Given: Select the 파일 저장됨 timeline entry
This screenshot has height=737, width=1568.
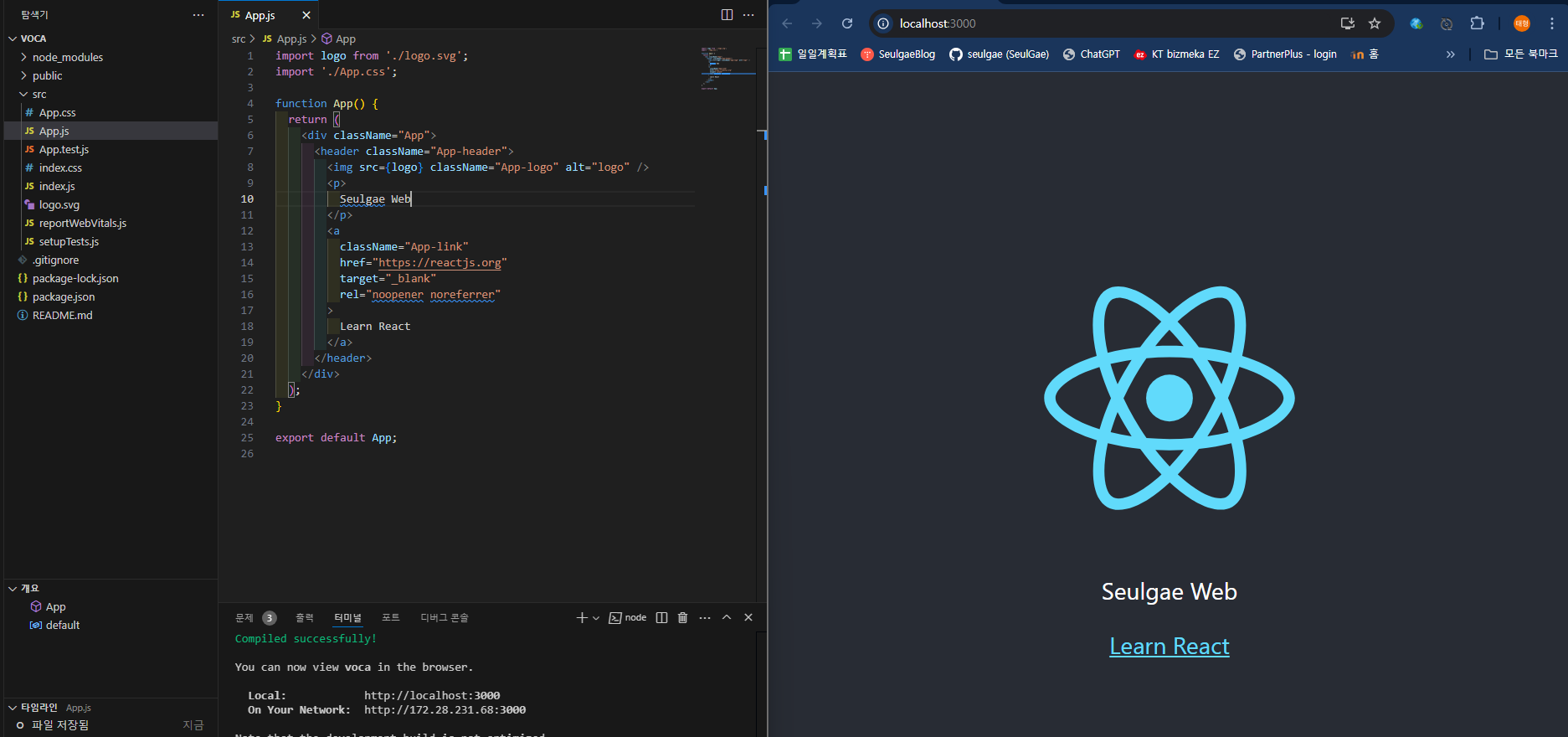Looking at the screenshot, I should (x=111, y=725).
